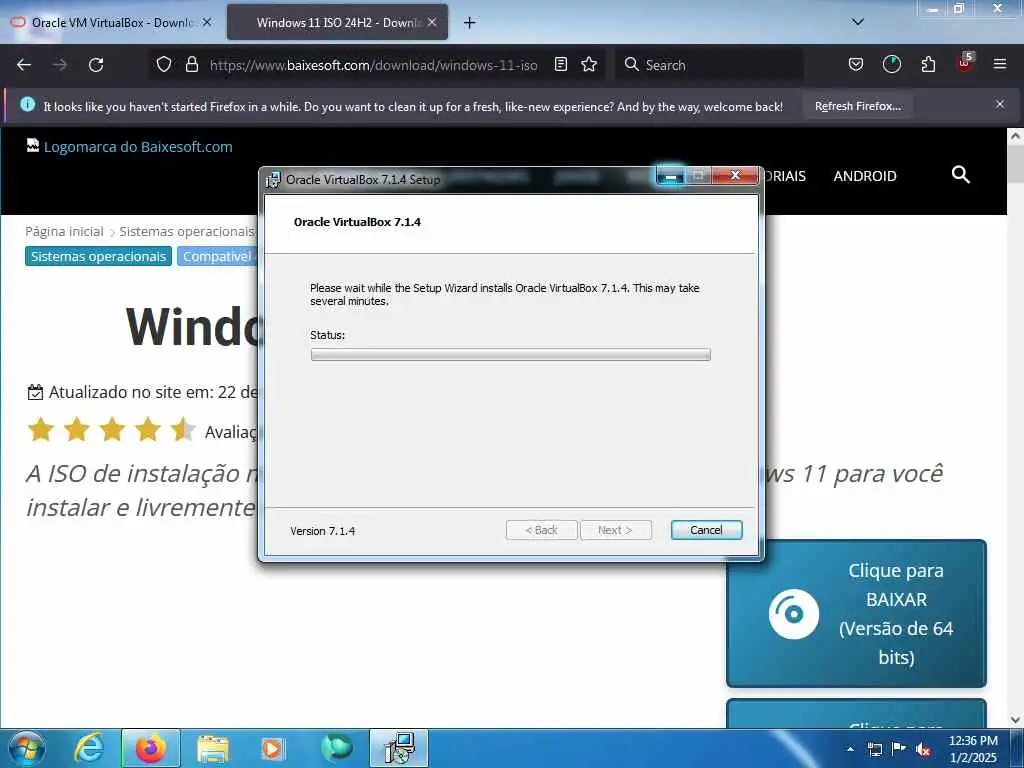1024x768 pixels.
Task: Open Windows Media Player from taskbar
Action: tap(272, 748)
